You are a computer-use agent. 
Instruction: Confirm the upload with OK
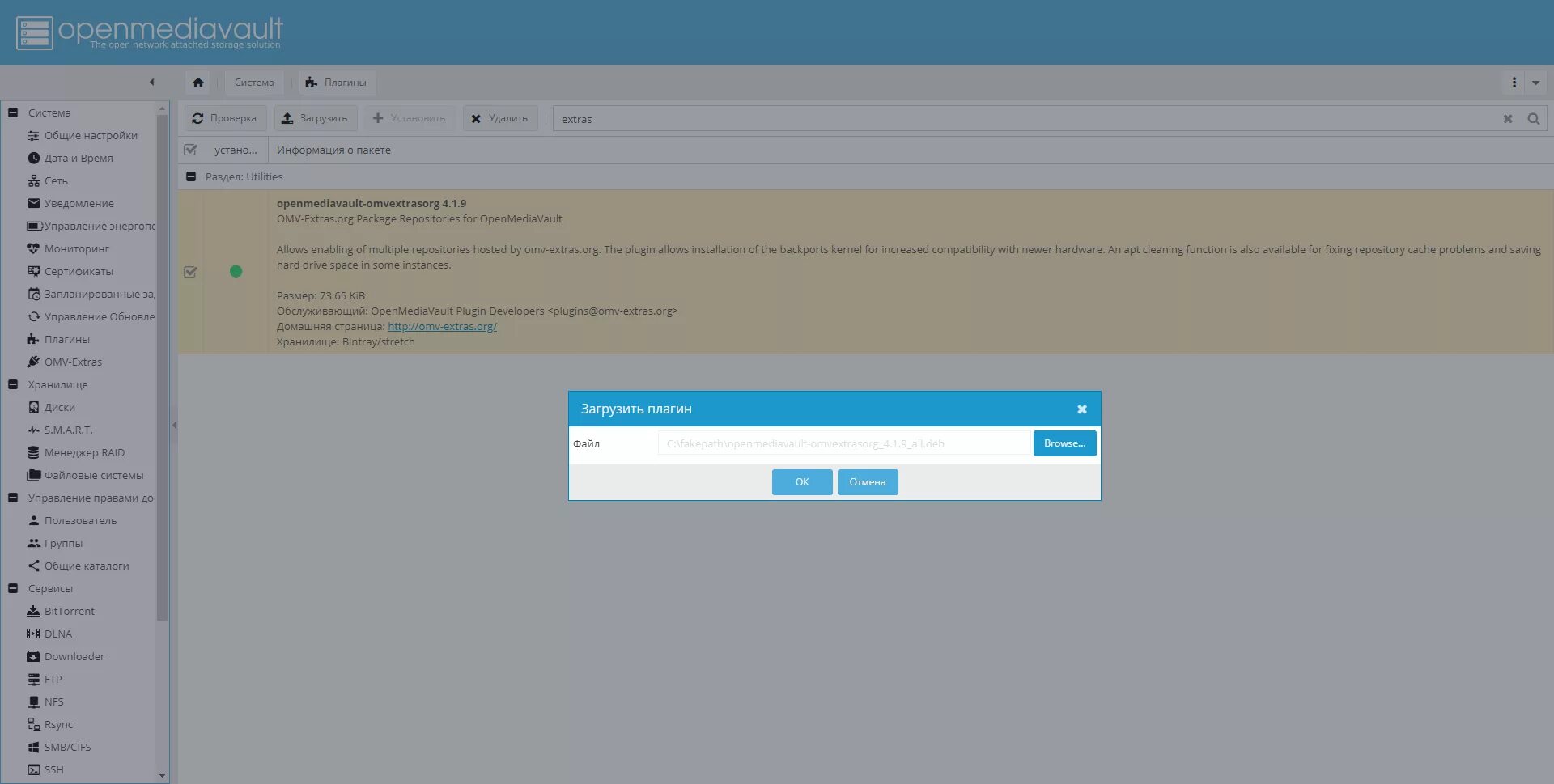coord(802,482)
